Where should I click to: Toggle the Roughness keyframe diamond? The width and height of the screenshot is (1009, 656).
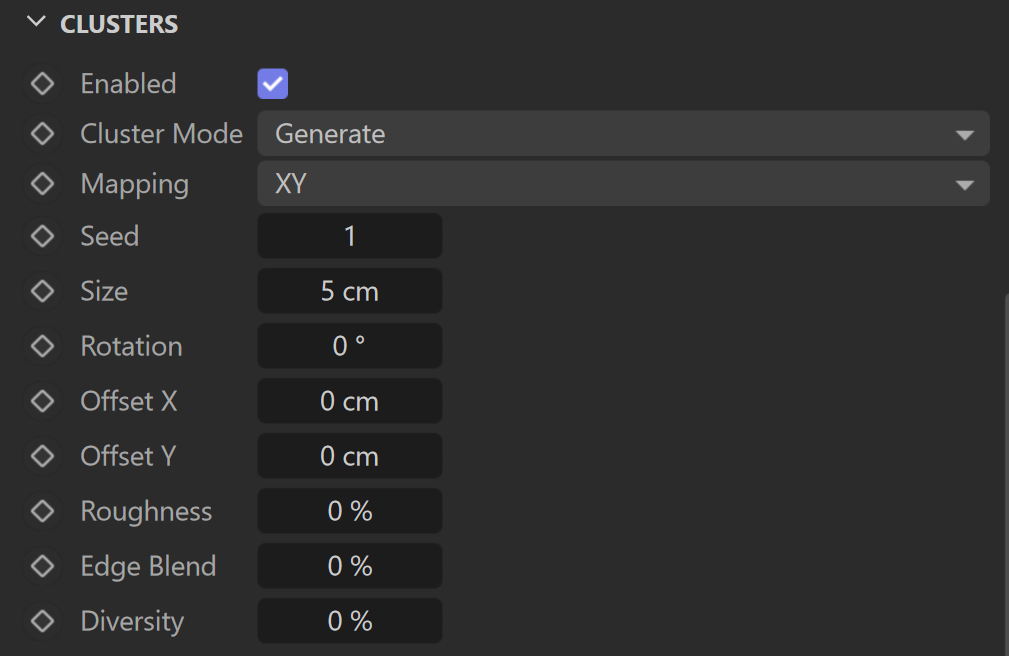pyautogui.click(x=42, y=511)
